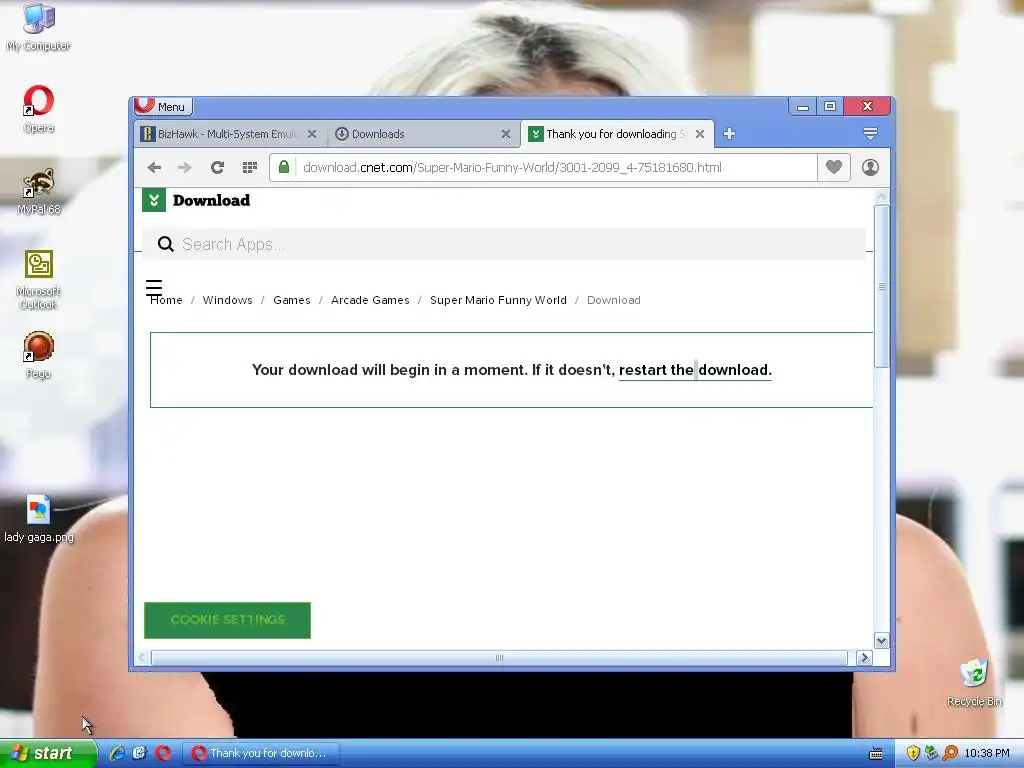
Task: Open the Games breadcrumb link
Action: pyautogui.click(x=292, y=300)
